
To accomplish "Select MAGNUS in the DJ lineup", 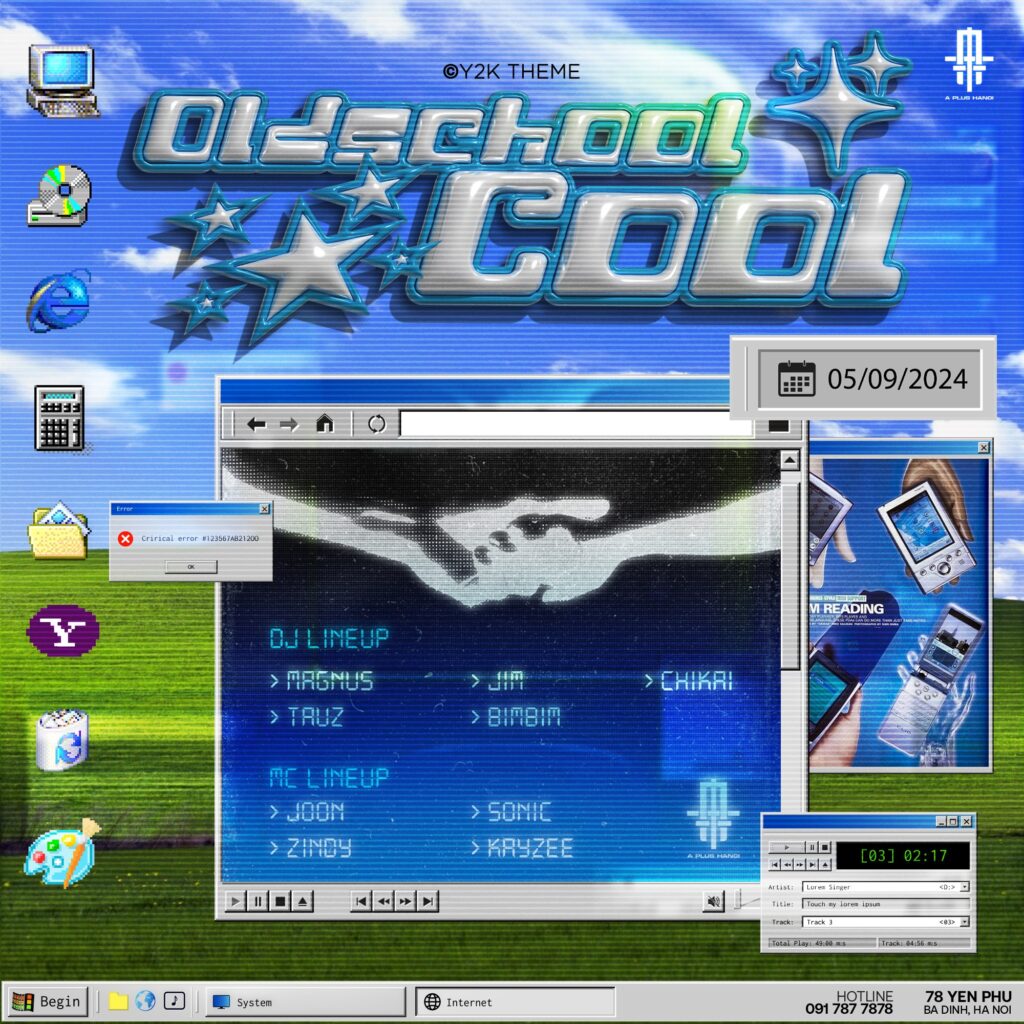I will click(330, 681).
